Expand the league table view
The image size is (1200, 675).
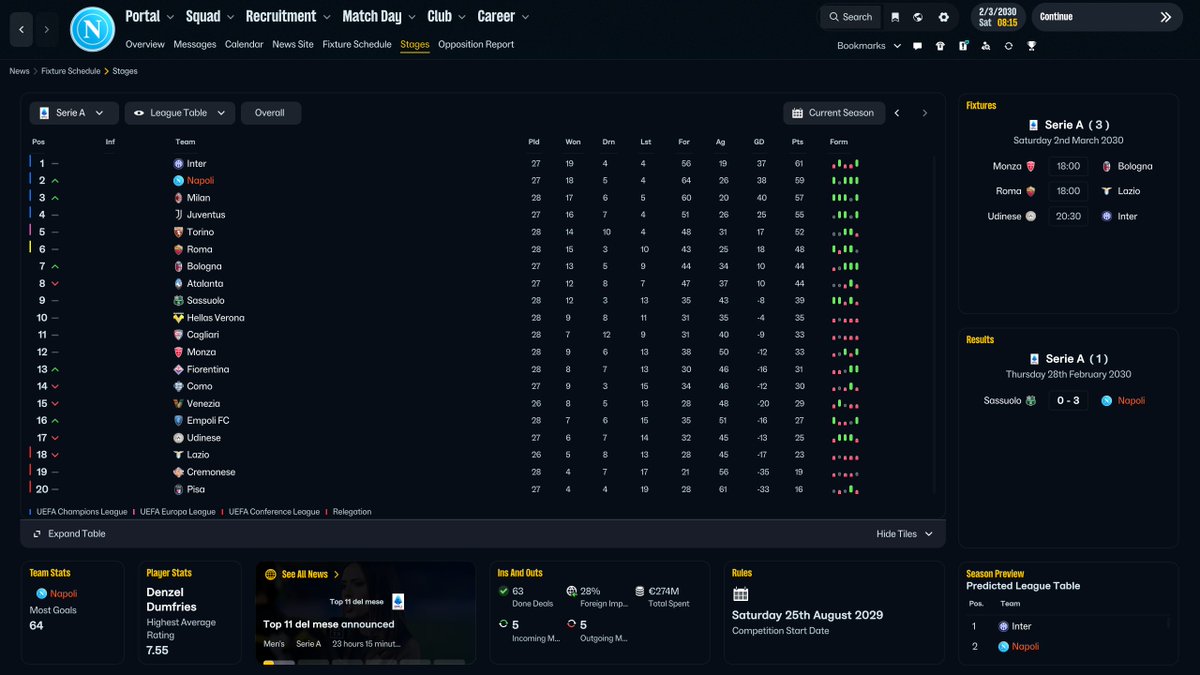(x=69, y=534)
